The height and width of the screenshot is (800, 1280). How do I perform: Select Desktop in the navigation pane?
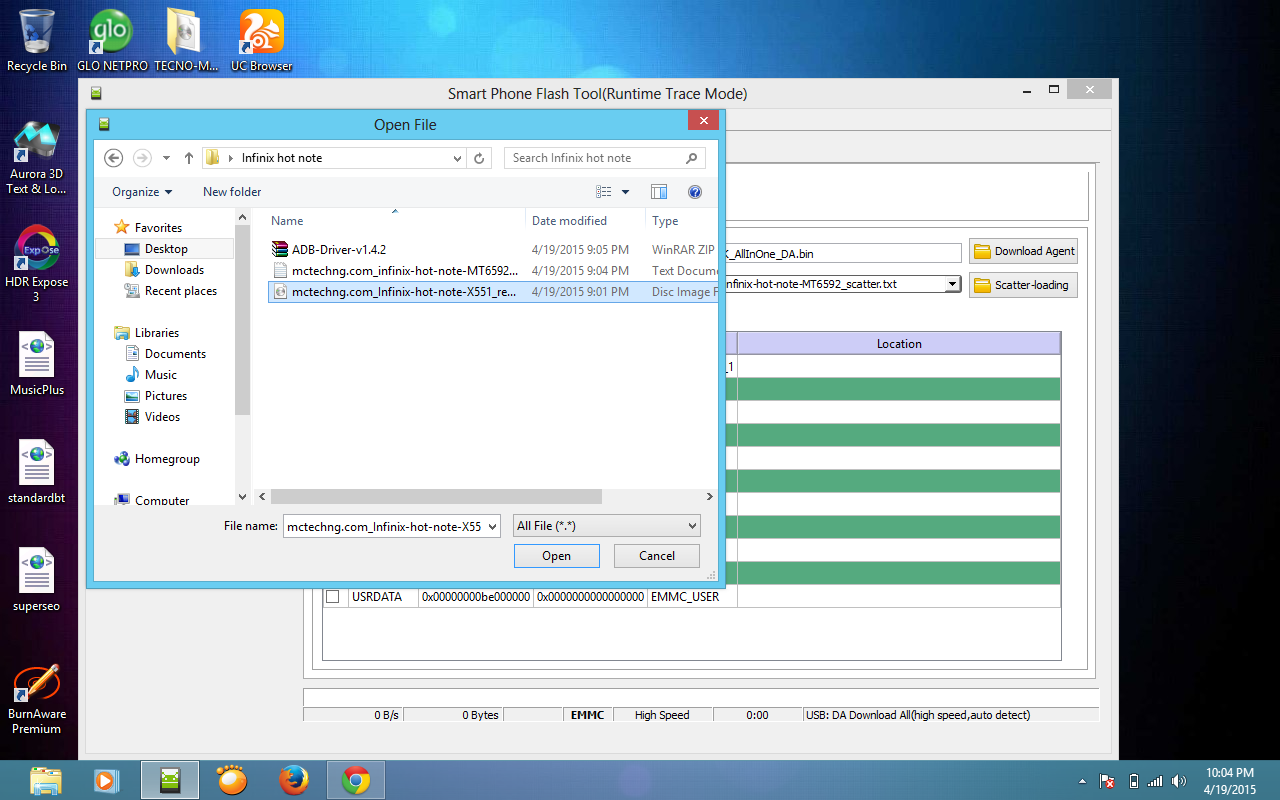(x=165, y=248)
